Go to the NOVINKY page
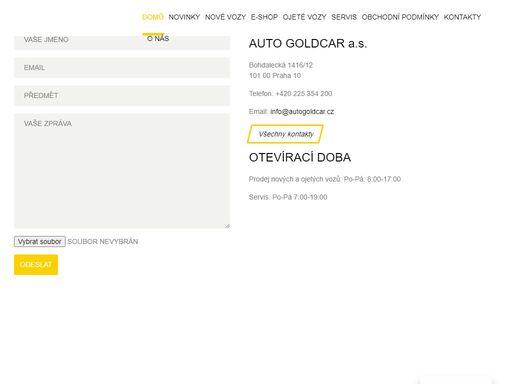The height and width of the screenshot is (384, 512). [x=184, y=17]
